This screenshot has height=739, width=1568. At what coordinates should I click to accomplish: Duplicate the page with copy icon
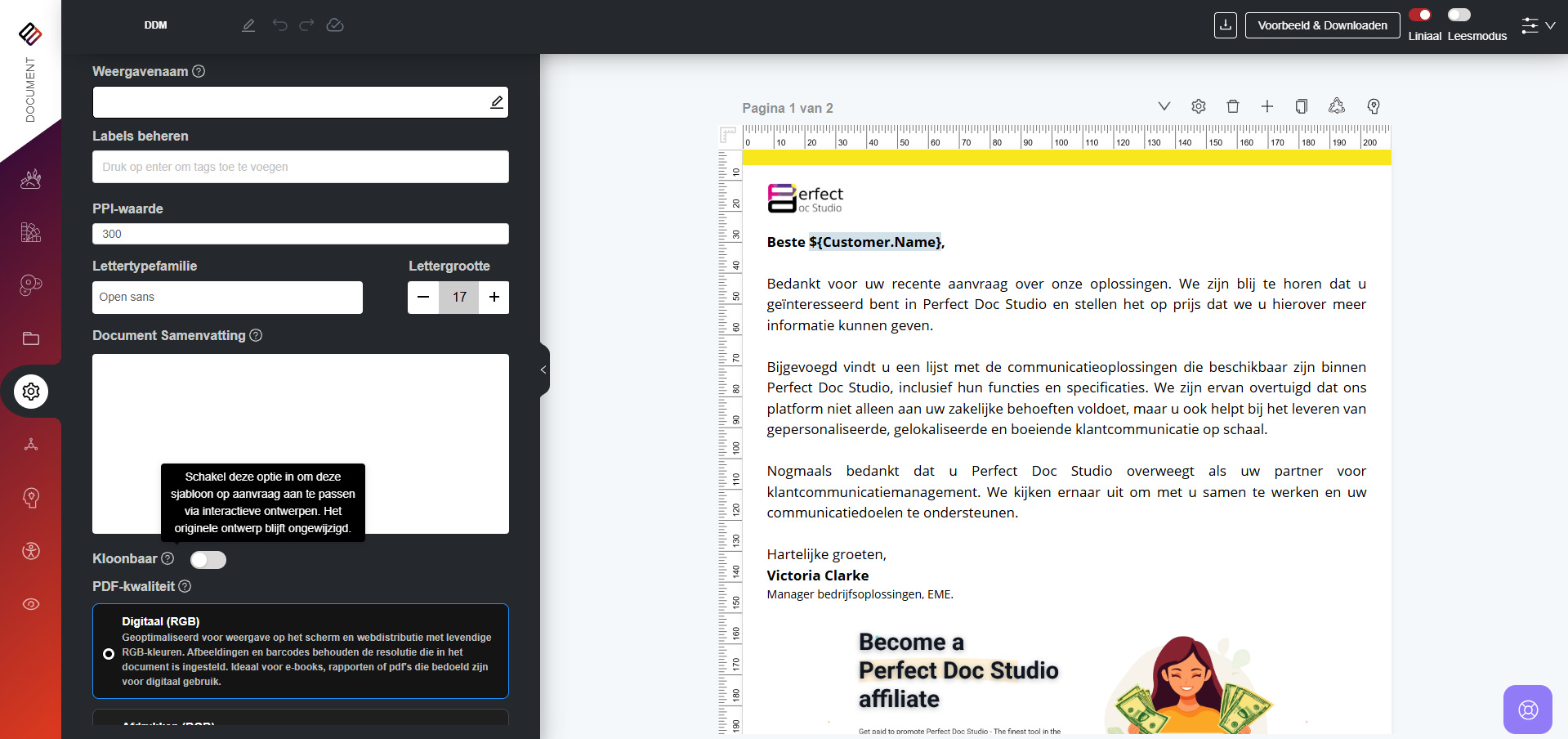tap(1301, 106)
